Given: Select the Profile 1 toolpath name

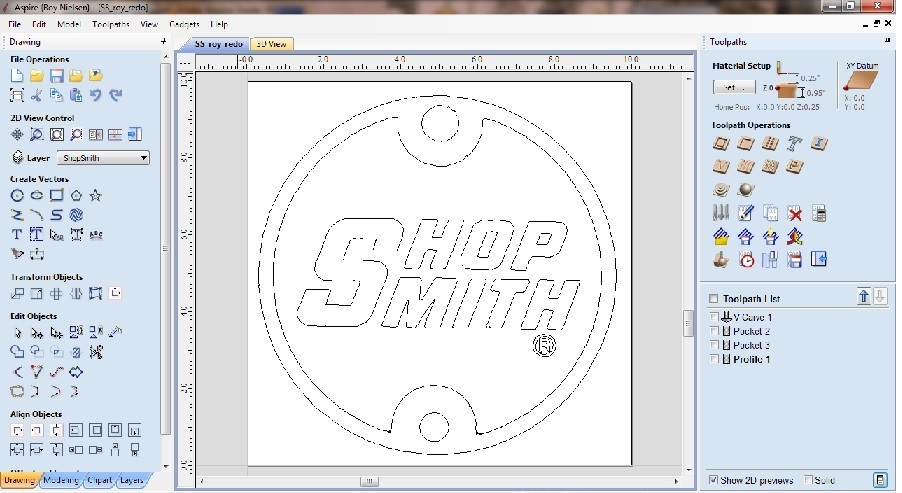Looking at the screenshot, I should click(x=751, y=359).
